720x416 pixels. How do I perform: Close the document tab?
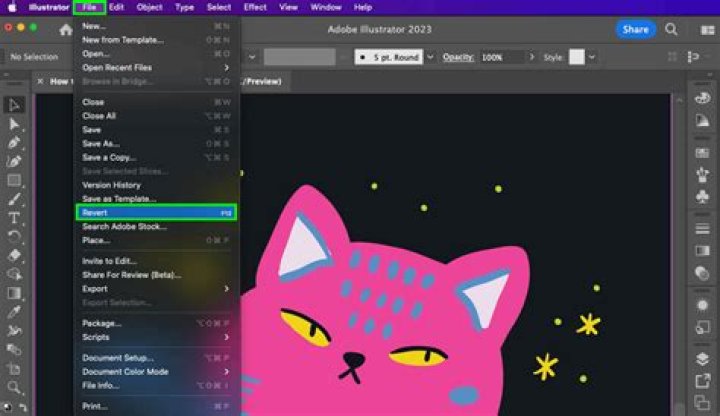click(x=40, y=81)
